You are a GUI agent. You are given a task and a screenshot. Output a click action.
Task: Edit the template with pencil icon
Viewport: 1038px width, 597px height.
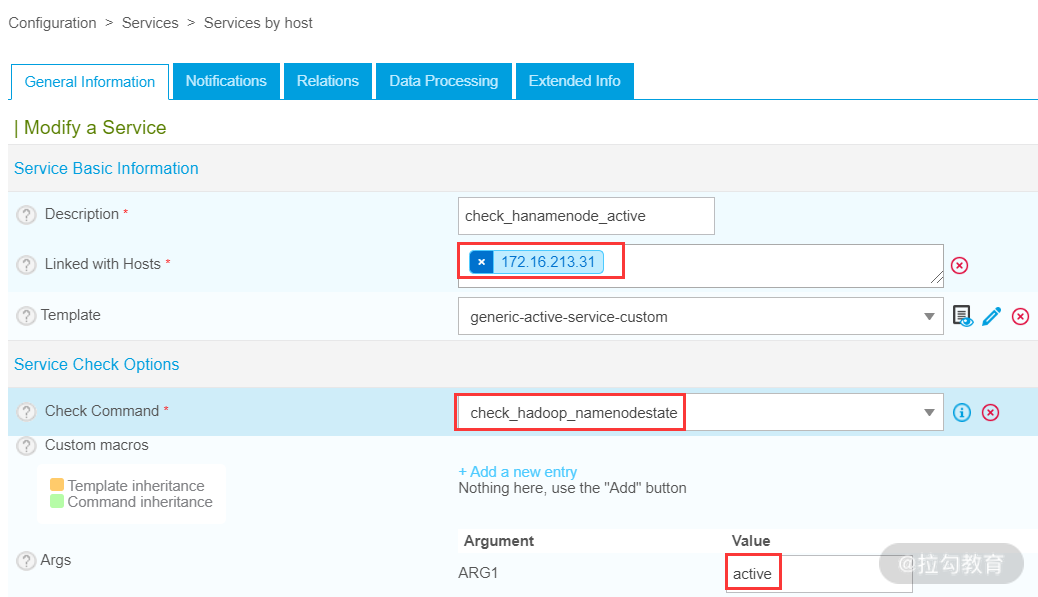pos(992,316)
